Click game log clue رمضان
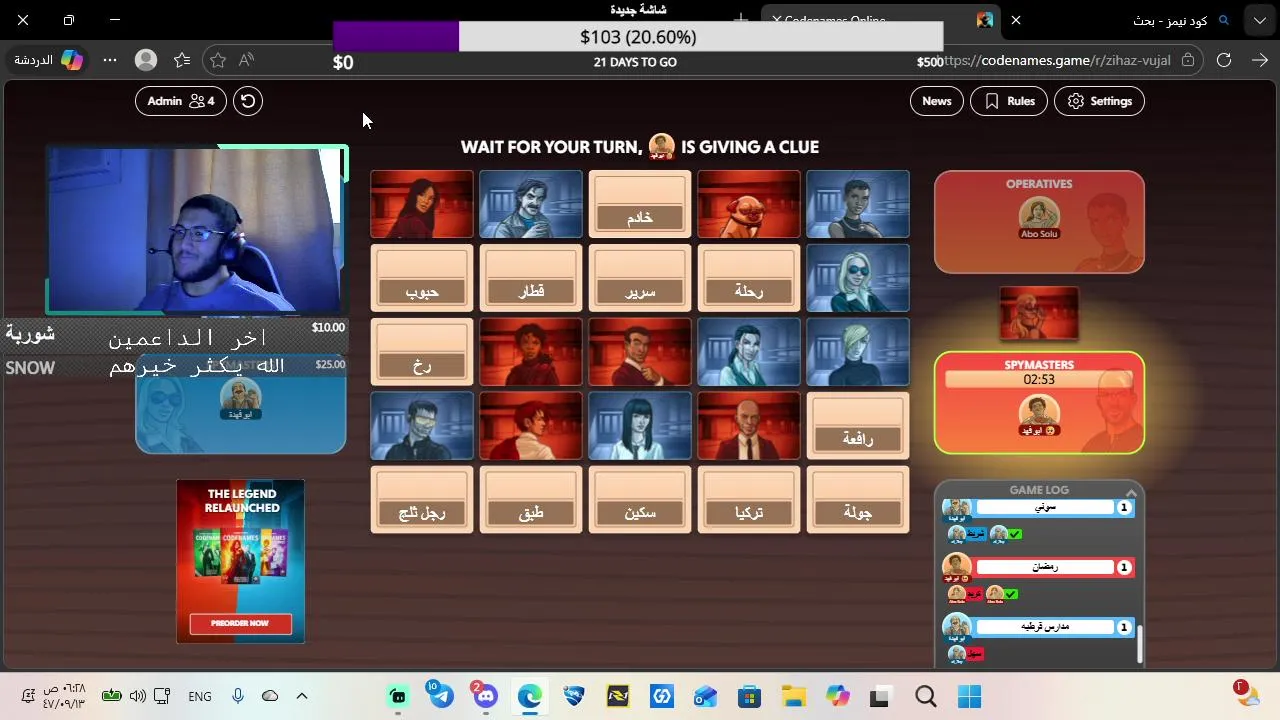1280x720 pixels. click(1045, 567)
